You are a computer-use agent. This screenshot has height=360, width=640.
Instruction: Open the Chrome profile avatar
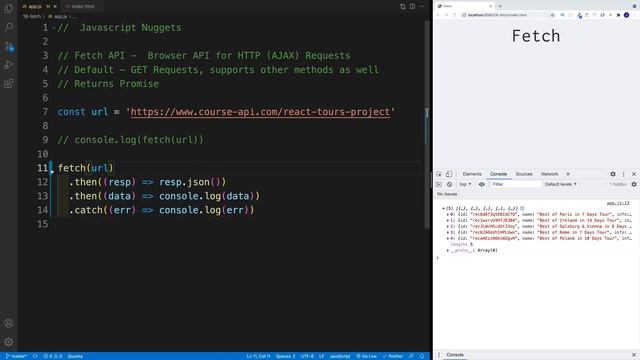pos(627,15)
